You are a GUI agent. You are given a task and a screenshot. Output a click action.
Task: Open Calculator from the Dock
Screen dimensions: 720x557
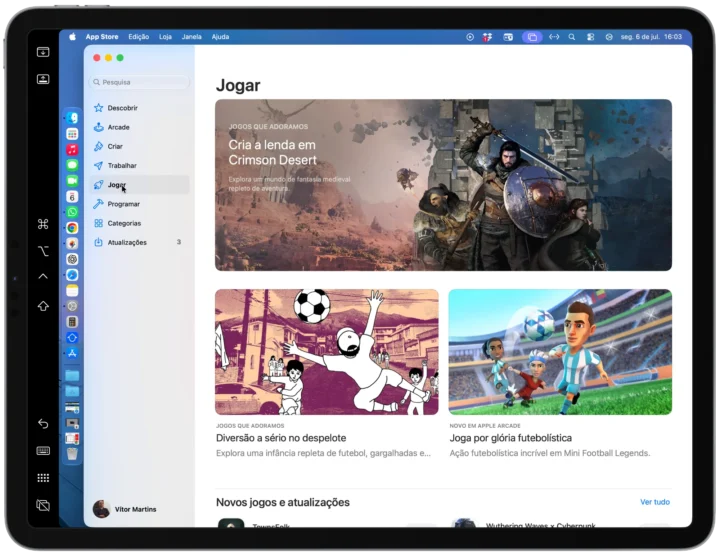tap(72, 322)
